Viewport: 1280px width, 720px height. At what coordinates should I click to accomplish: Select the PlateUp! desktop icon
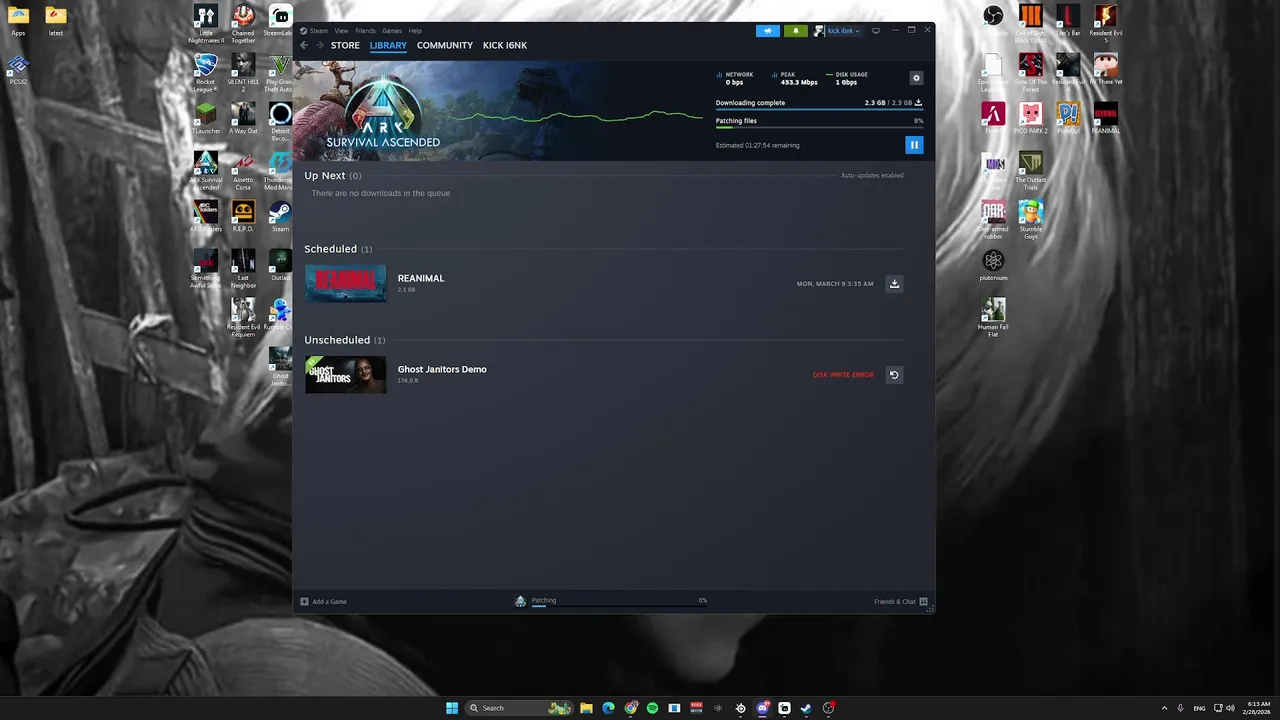[x=1068, y=118]
